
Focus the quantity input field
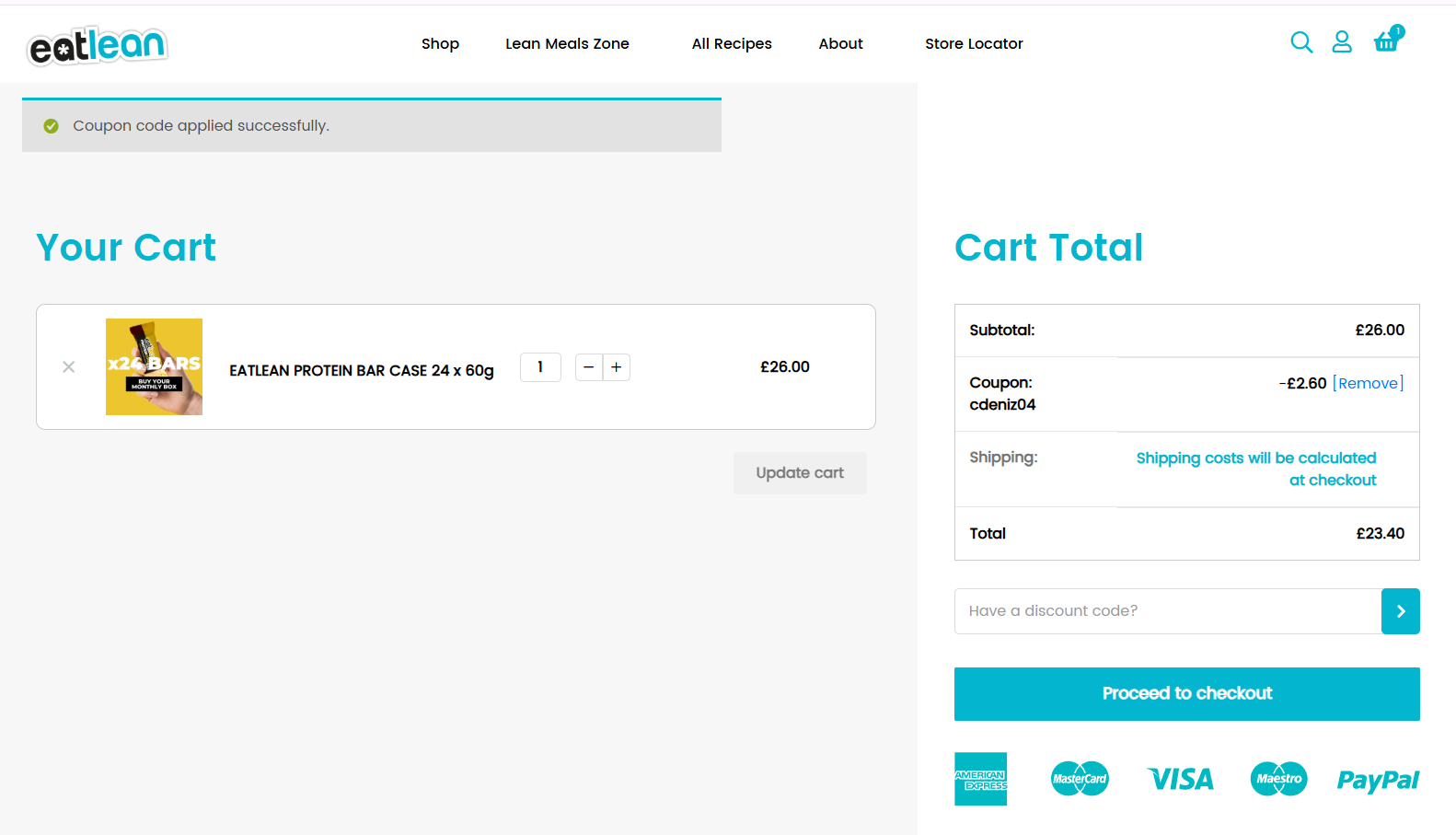click(x=540, y=367)
